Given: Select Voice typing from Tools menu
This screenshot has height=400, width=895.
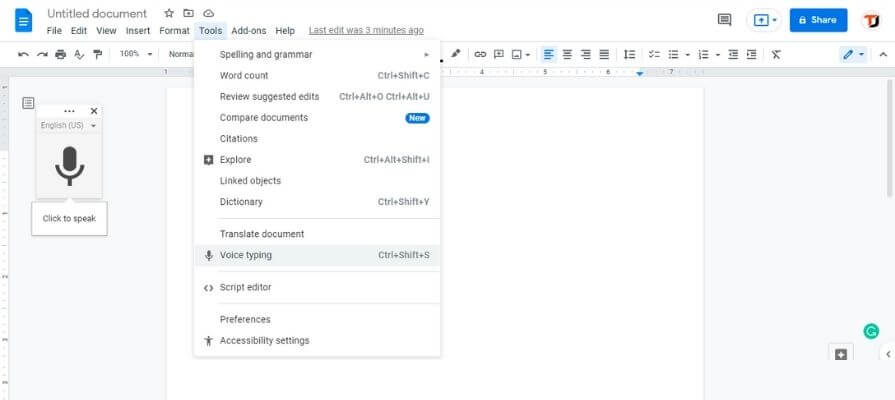Looking at the screenshot, I should click(245, 255).
